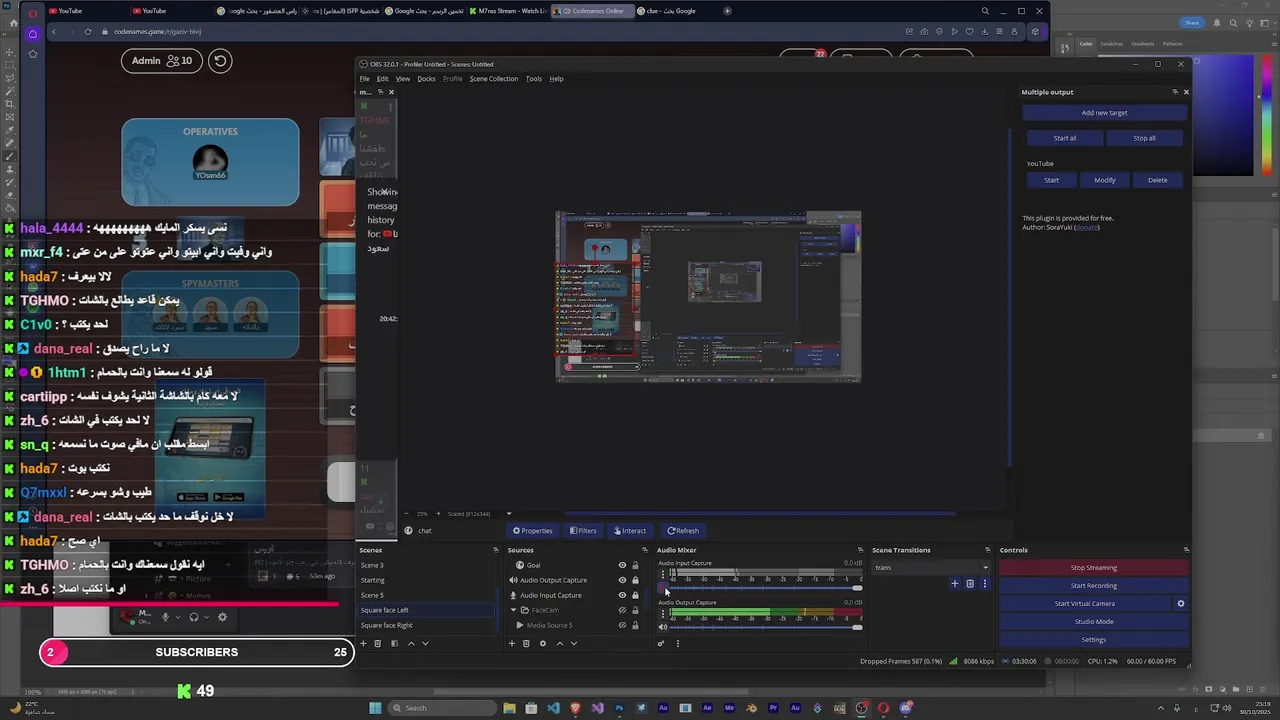Open Virtual Camera settings gear
The width and height of the screenshot is (1280, 720).
point(1180,604)
